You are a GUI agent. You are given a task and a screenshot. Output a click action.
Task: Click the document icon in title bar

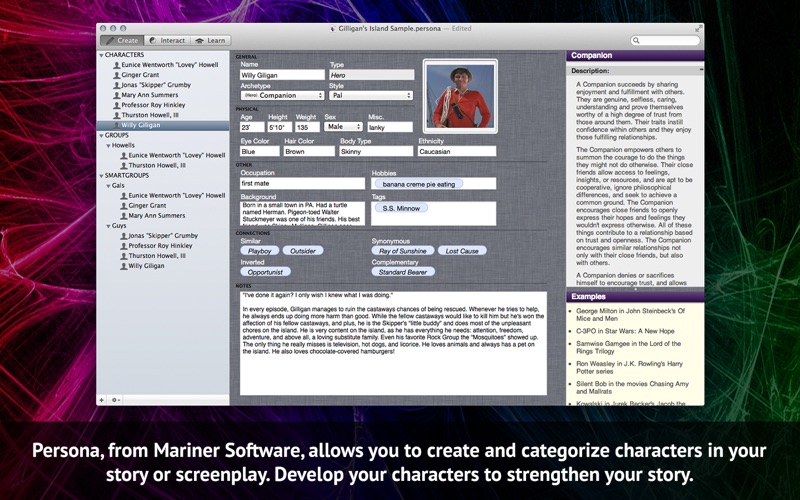[x=333, y=28]
